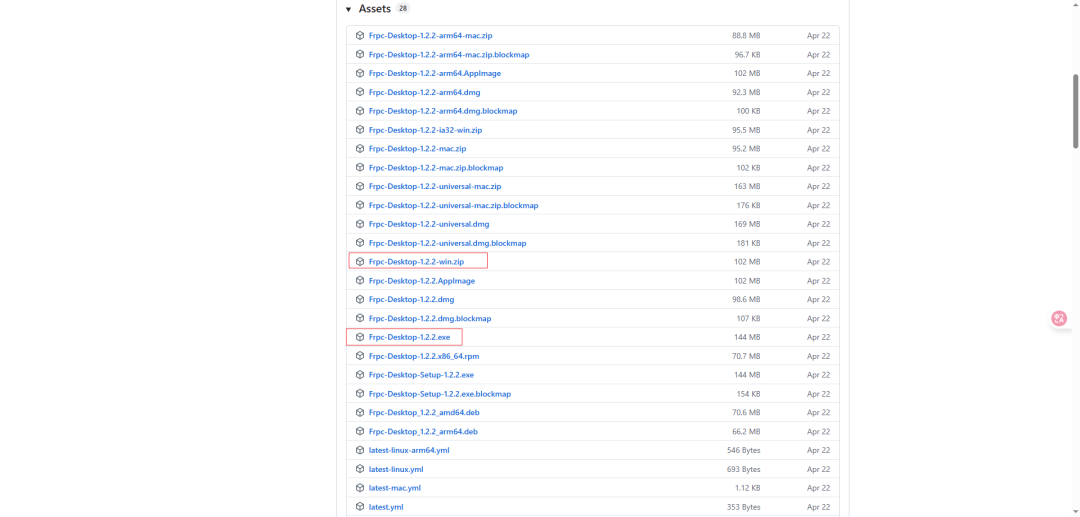The height and width of the screenshot is (517, 1080).
Task: Click package icon beside Frpc-Desktop-1.2.2-win.zip
Action: tap(360, 262)
